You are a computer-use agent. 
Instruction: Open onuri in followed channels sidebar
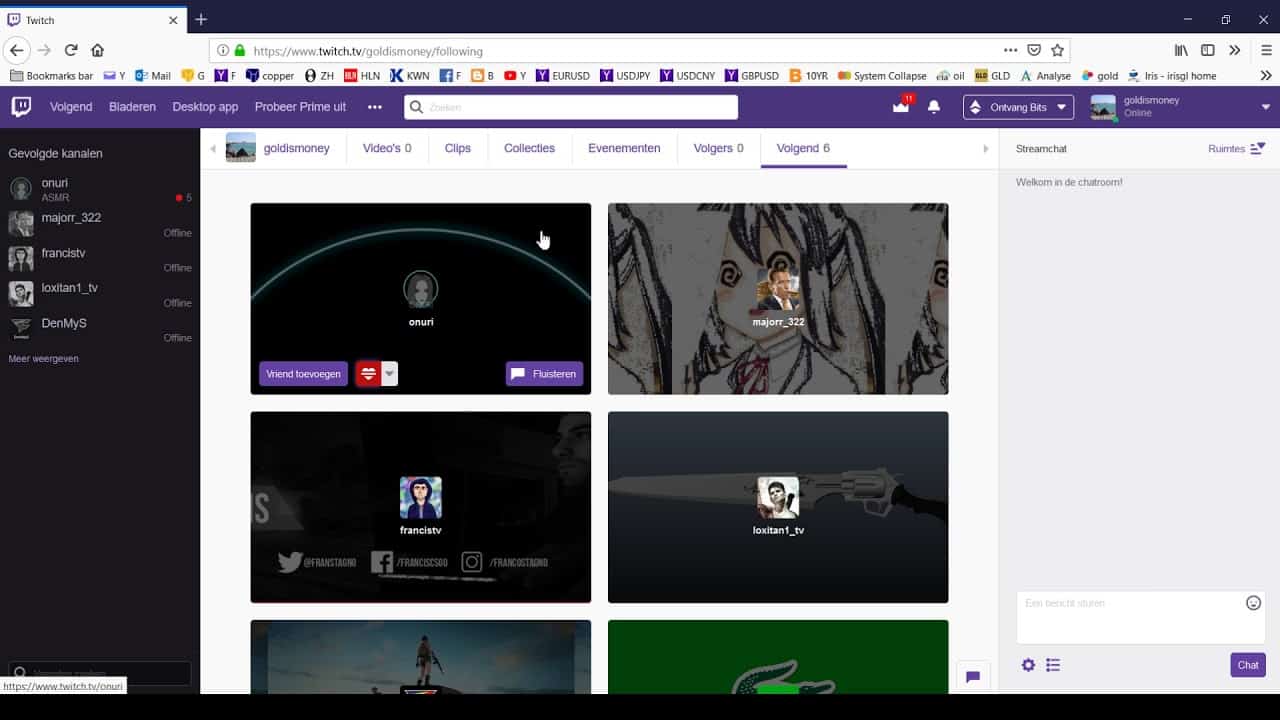[100, 190]
